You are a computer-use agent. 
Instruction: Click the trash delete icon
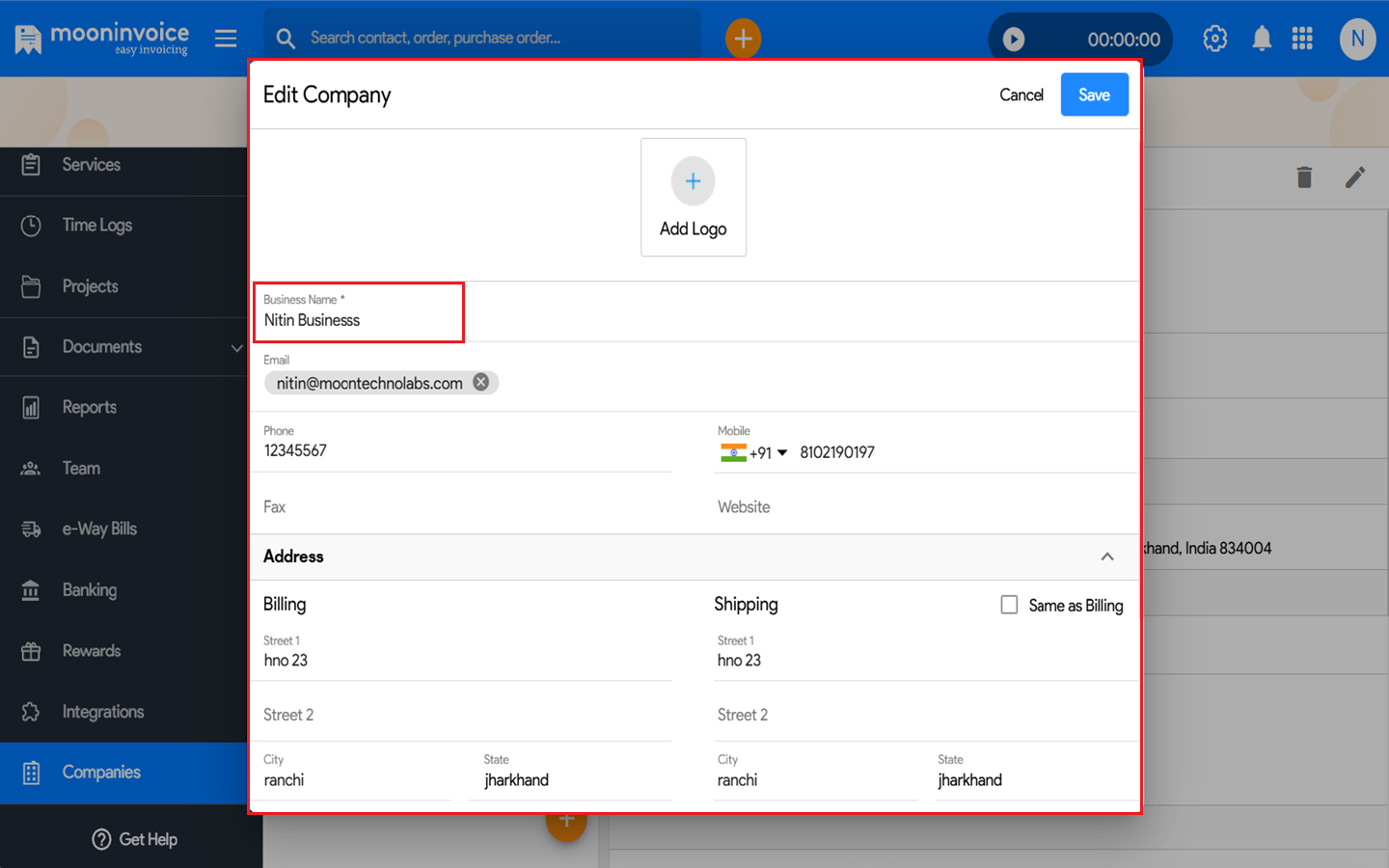1304,177
